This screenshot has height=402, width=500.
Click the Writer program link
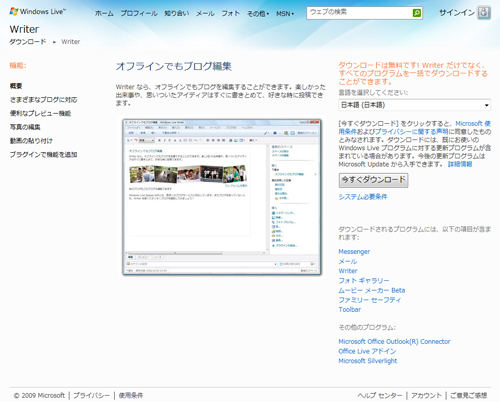pyautogui.click(x=348, y=271)
